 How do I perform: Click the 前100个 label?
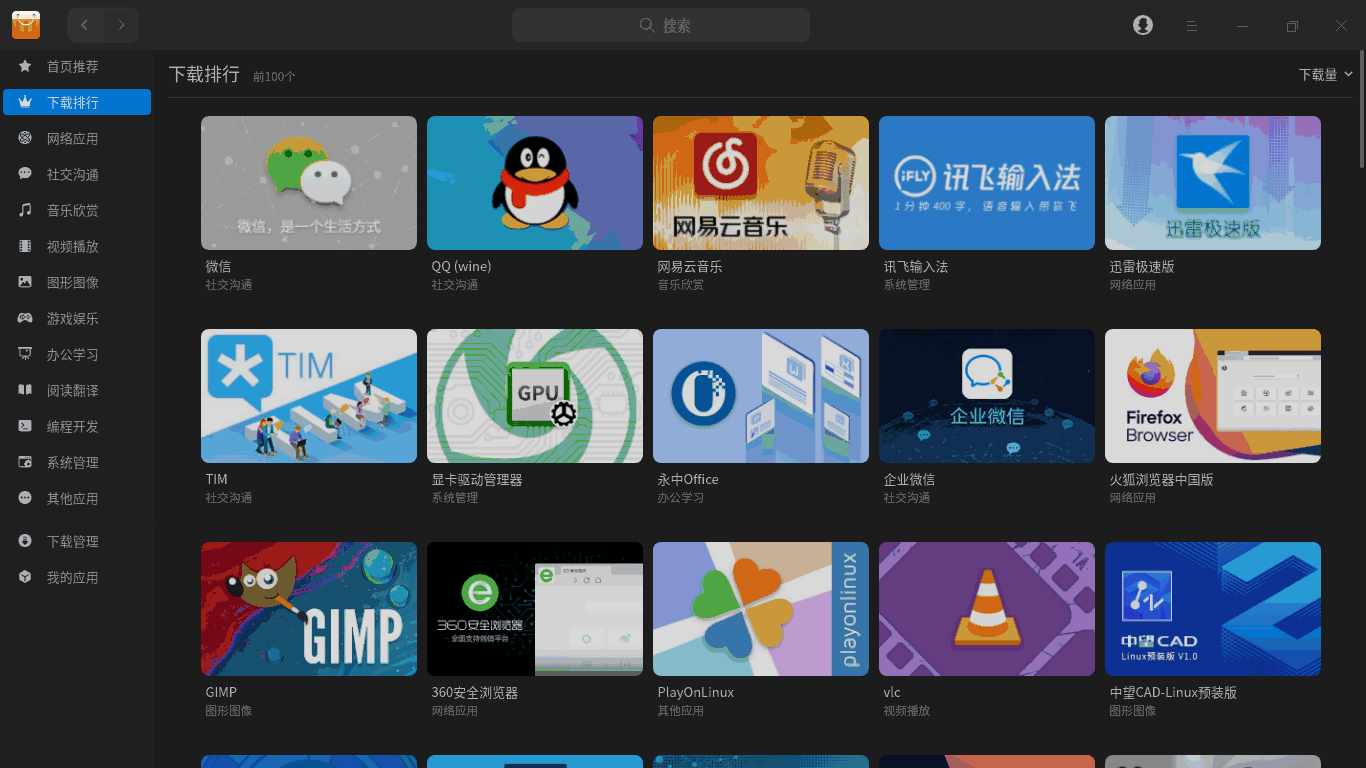274,77
